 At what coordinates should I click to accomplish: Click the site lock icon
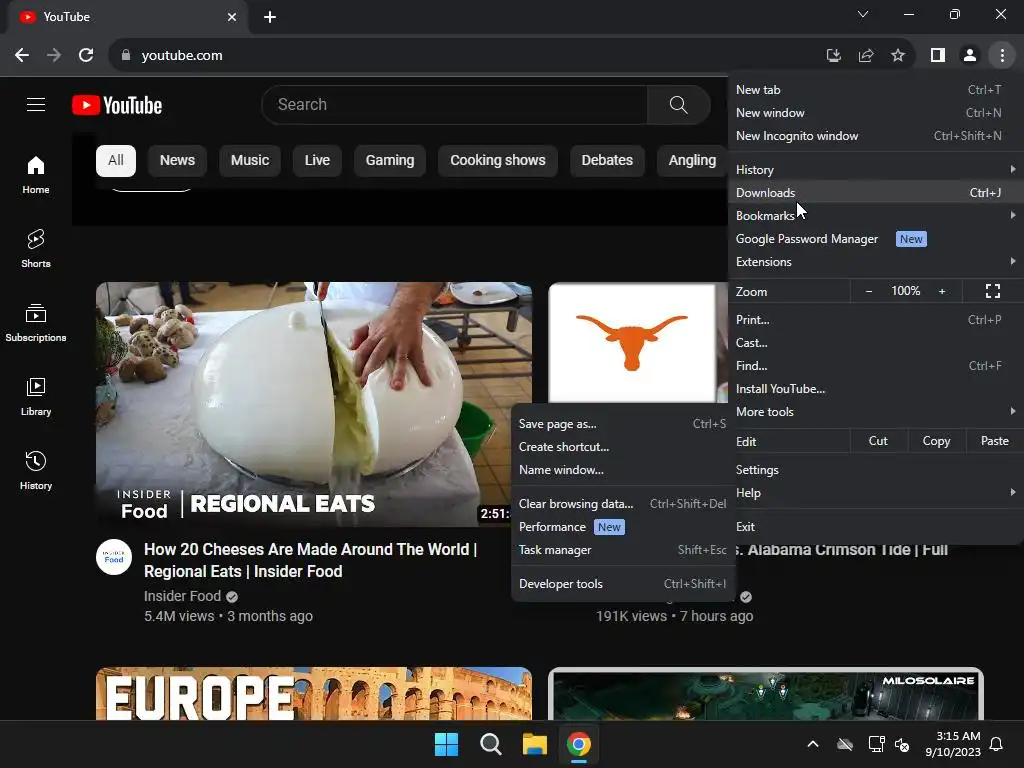click(126, 56)
